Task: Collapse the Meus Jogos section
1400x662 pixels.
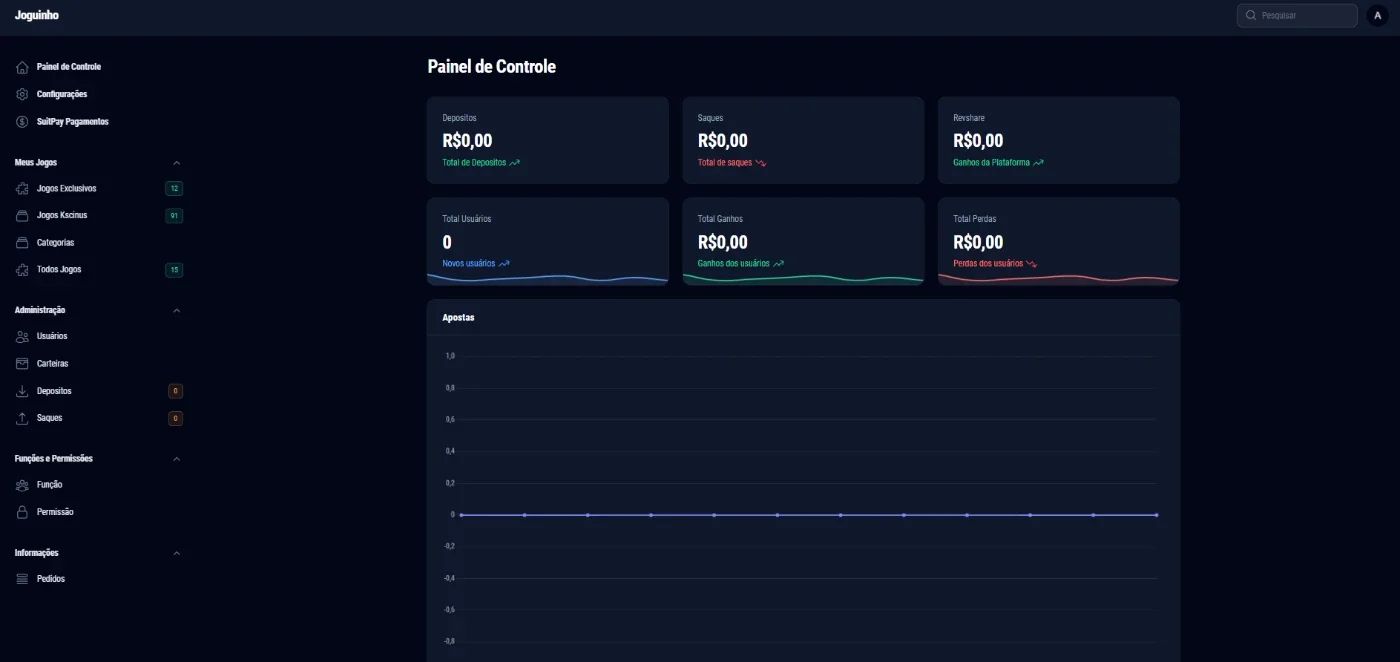Action: click(x=177, y=162)
